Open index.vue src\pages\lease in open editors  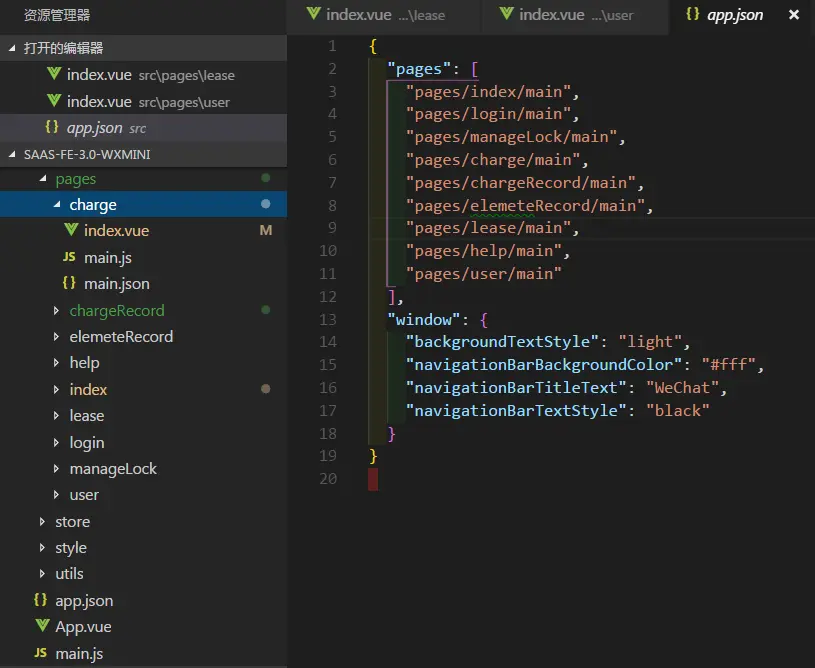(143, 75)
